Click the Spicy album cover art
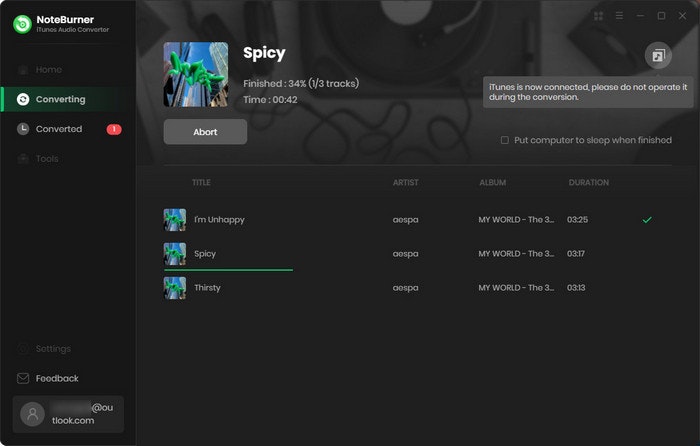Image resolution: width=700 pixels, height=446 pixels. tap(196, 75)
